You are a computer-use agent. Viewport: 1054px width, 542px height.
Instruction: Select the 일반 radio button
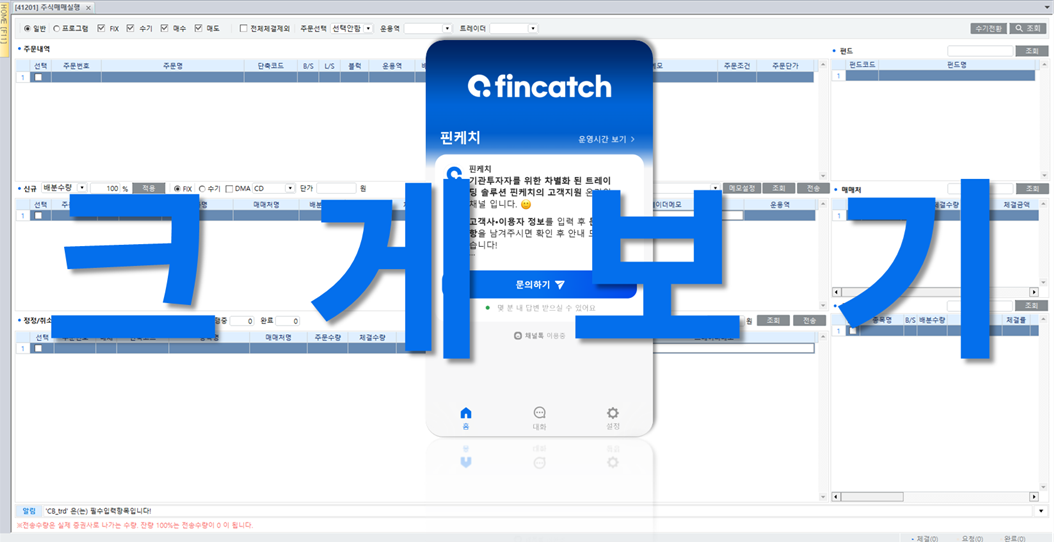tap(28, 28)
